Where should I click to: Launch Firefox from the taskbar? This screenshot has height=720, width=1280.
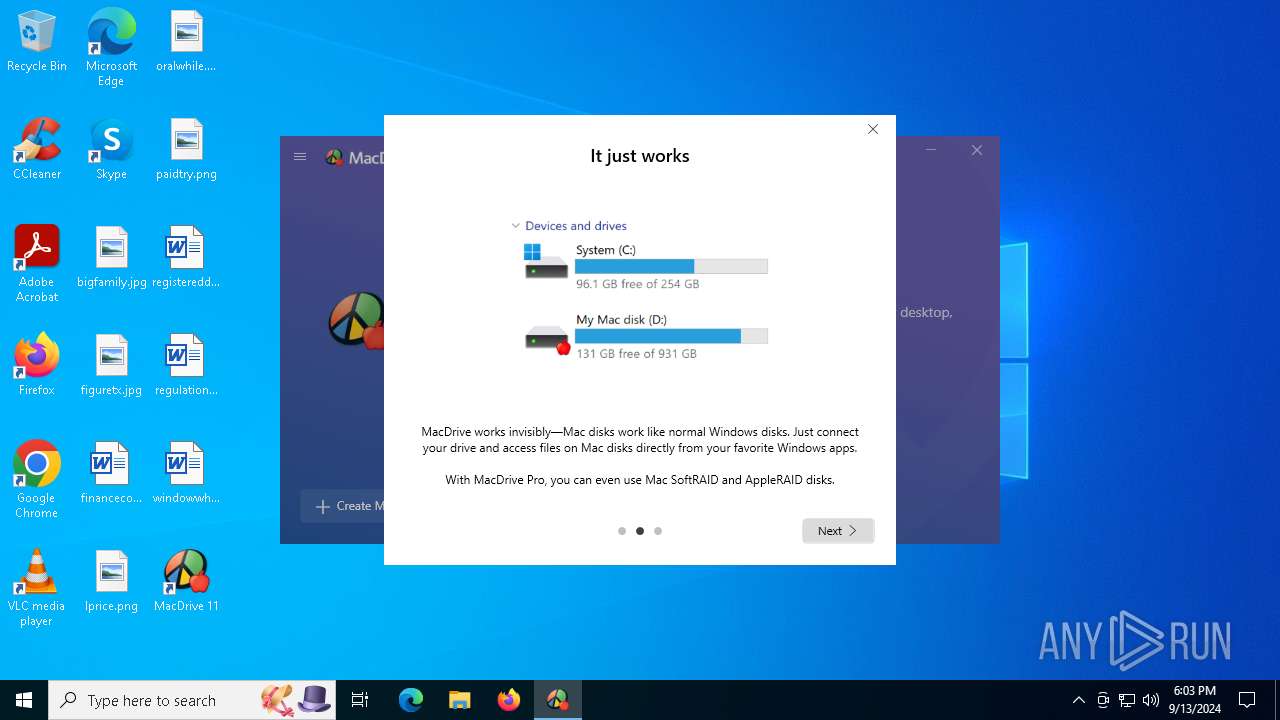tap(508, 700)
